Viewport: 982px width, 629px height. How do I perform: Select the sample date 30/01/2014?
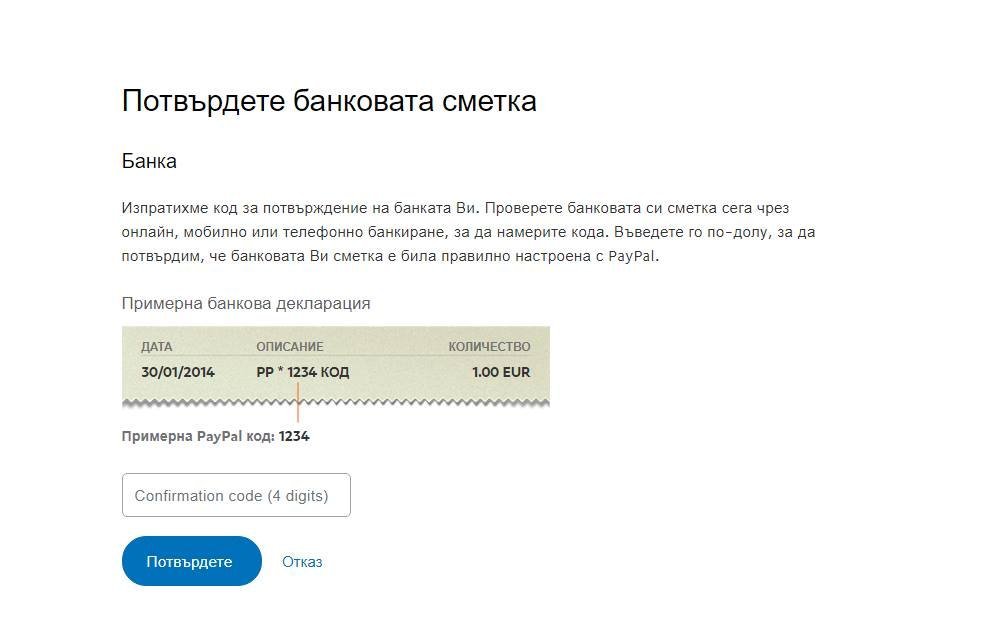[x=178, y=372]
